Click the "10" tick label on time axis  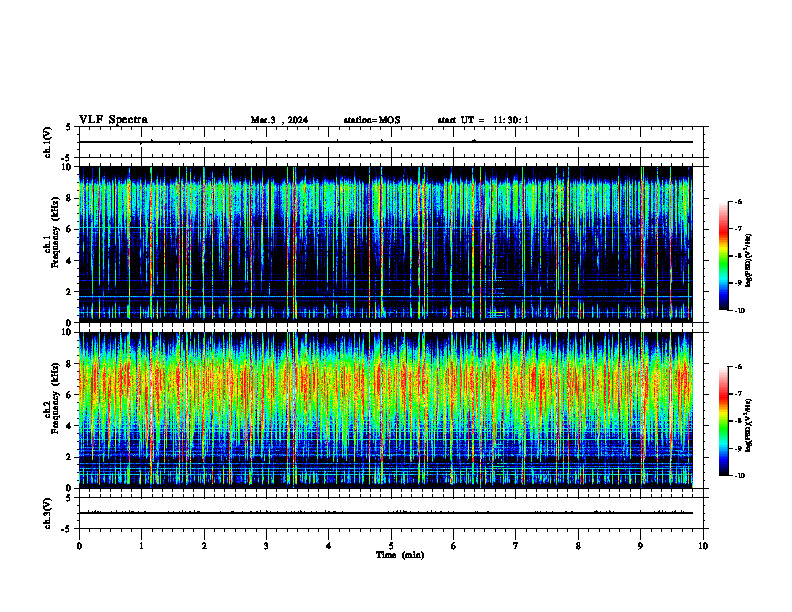coord(703,546)
